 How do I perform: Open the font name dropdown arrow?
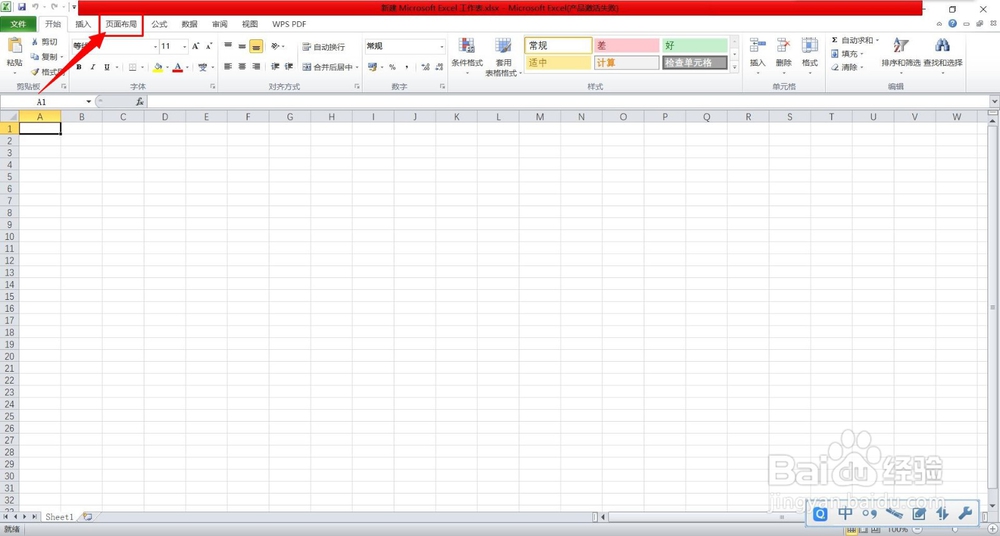[155, 47]
